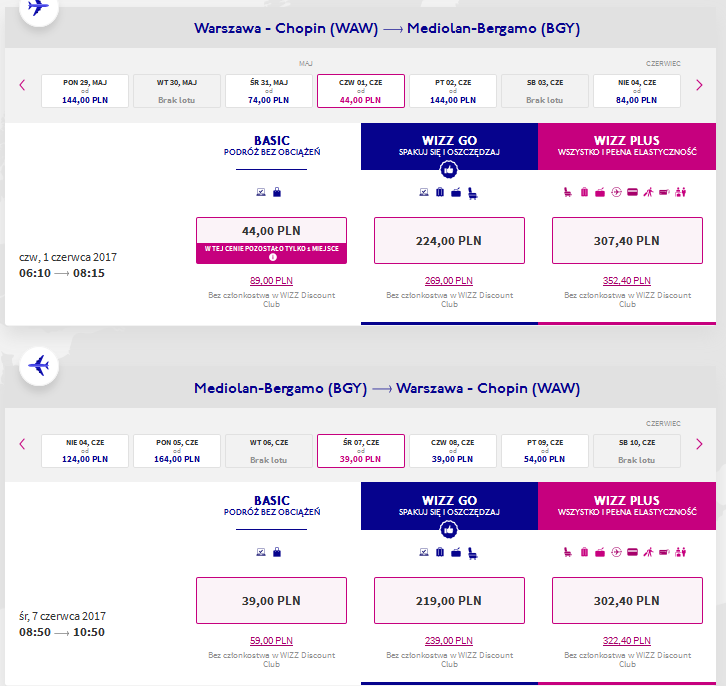Image resolution: width=726 pixels, height=686 pixels.
Task: Click the return WIZZ GO checked suitcase icon
Action: click(440, 552)
